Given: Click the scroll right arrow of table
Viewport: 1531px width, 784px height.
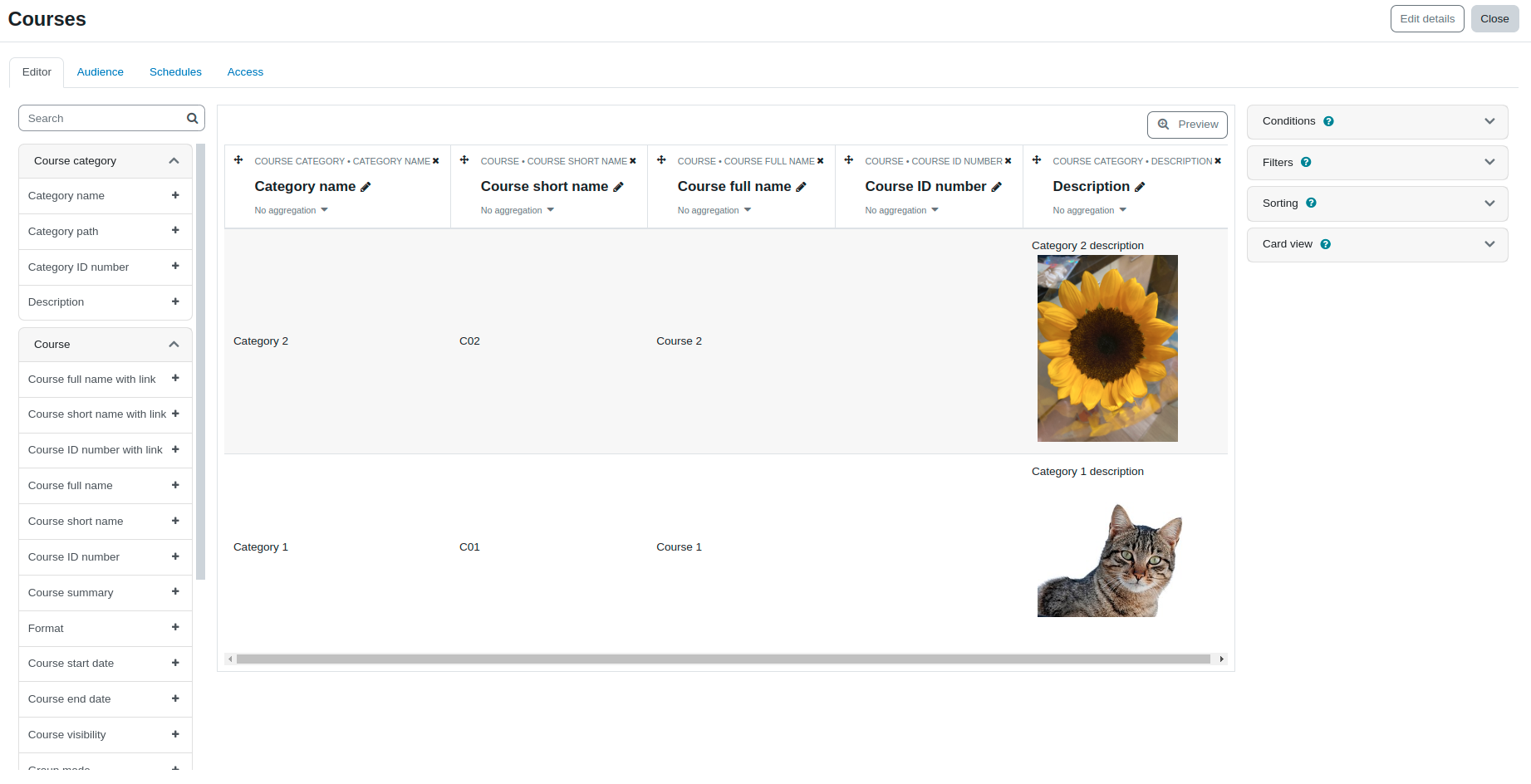Looking at the screenshot, I should tap(1221, 659).
